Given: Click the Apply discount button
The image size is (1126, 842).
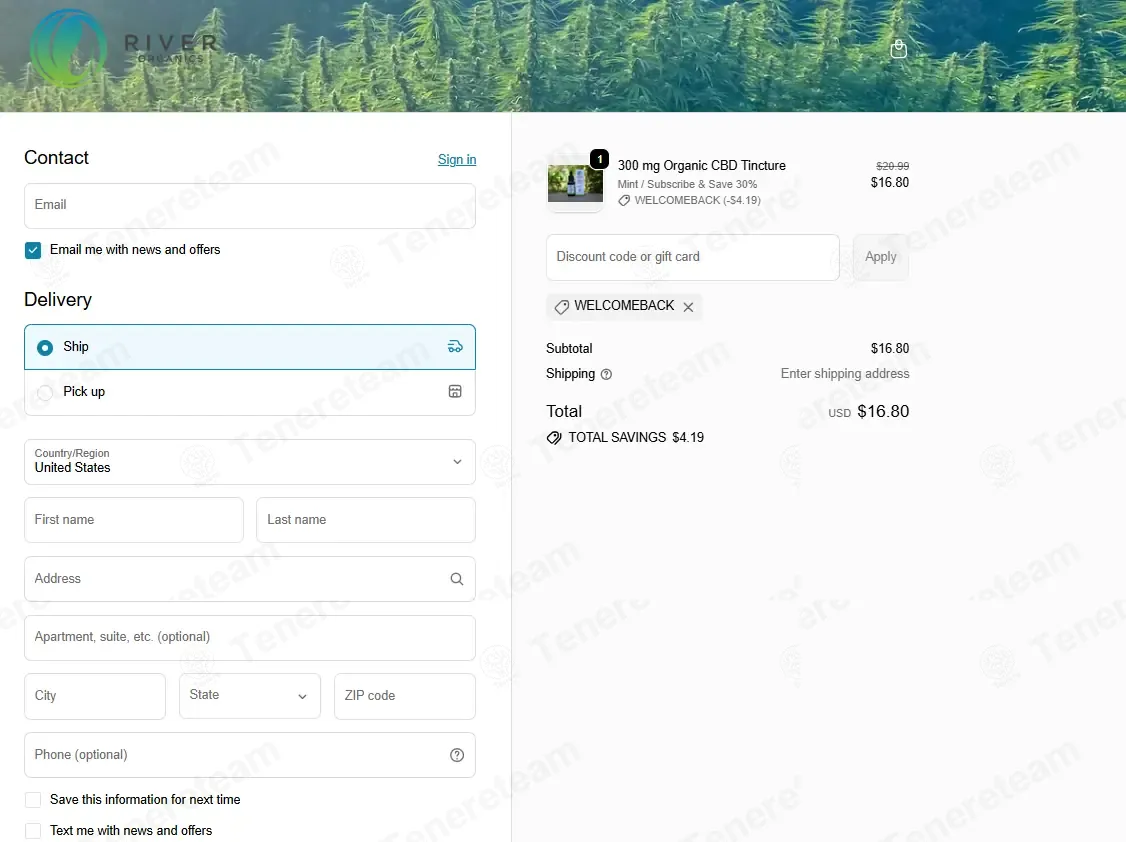Looking at the screenshot, I should tap(880, 257).
